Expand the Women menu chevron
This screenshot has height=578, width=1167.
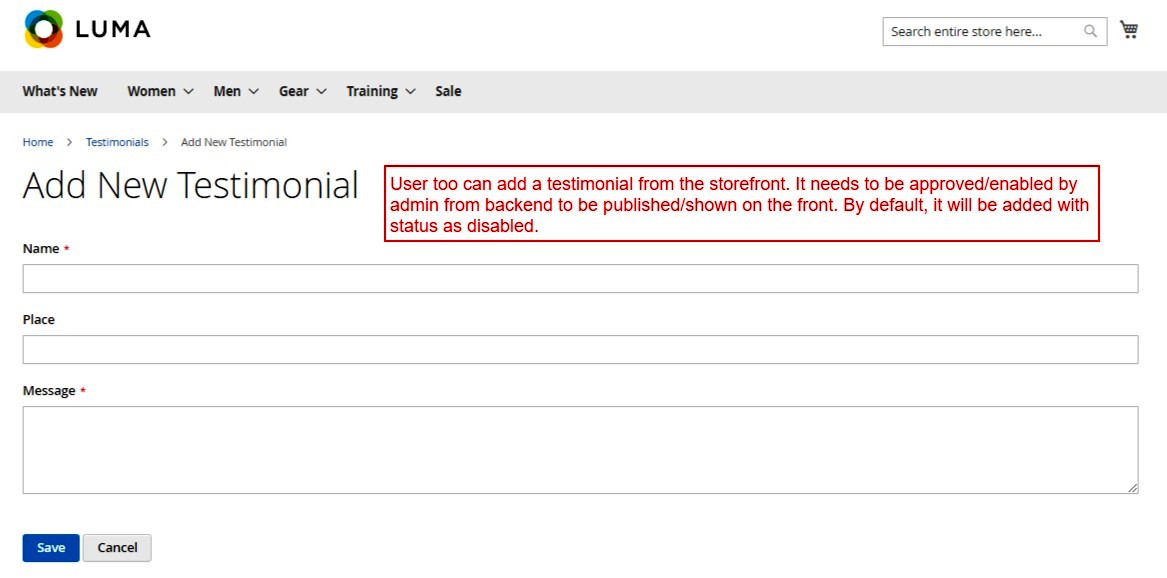(x=187, y=91)
